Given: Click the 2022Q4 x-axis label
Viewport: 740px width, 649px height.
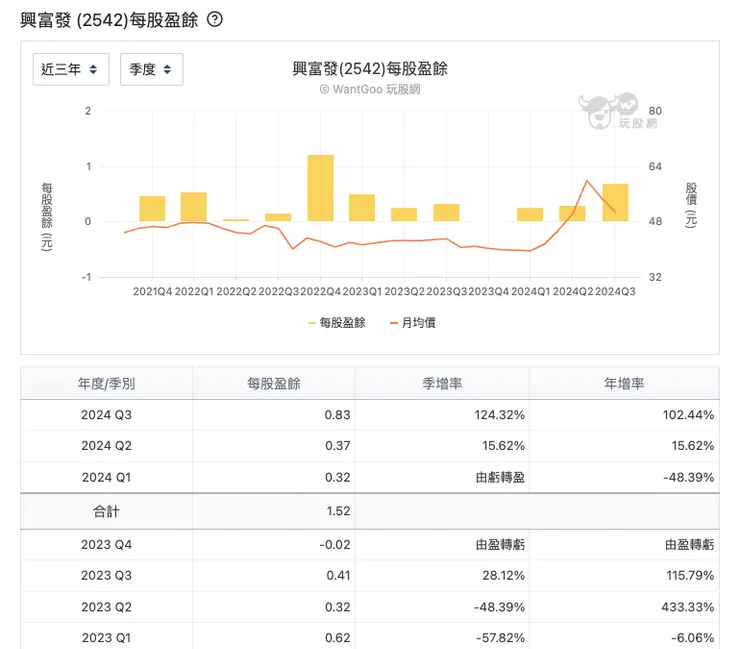Looking at the screenshot, I should click(320, 292).
